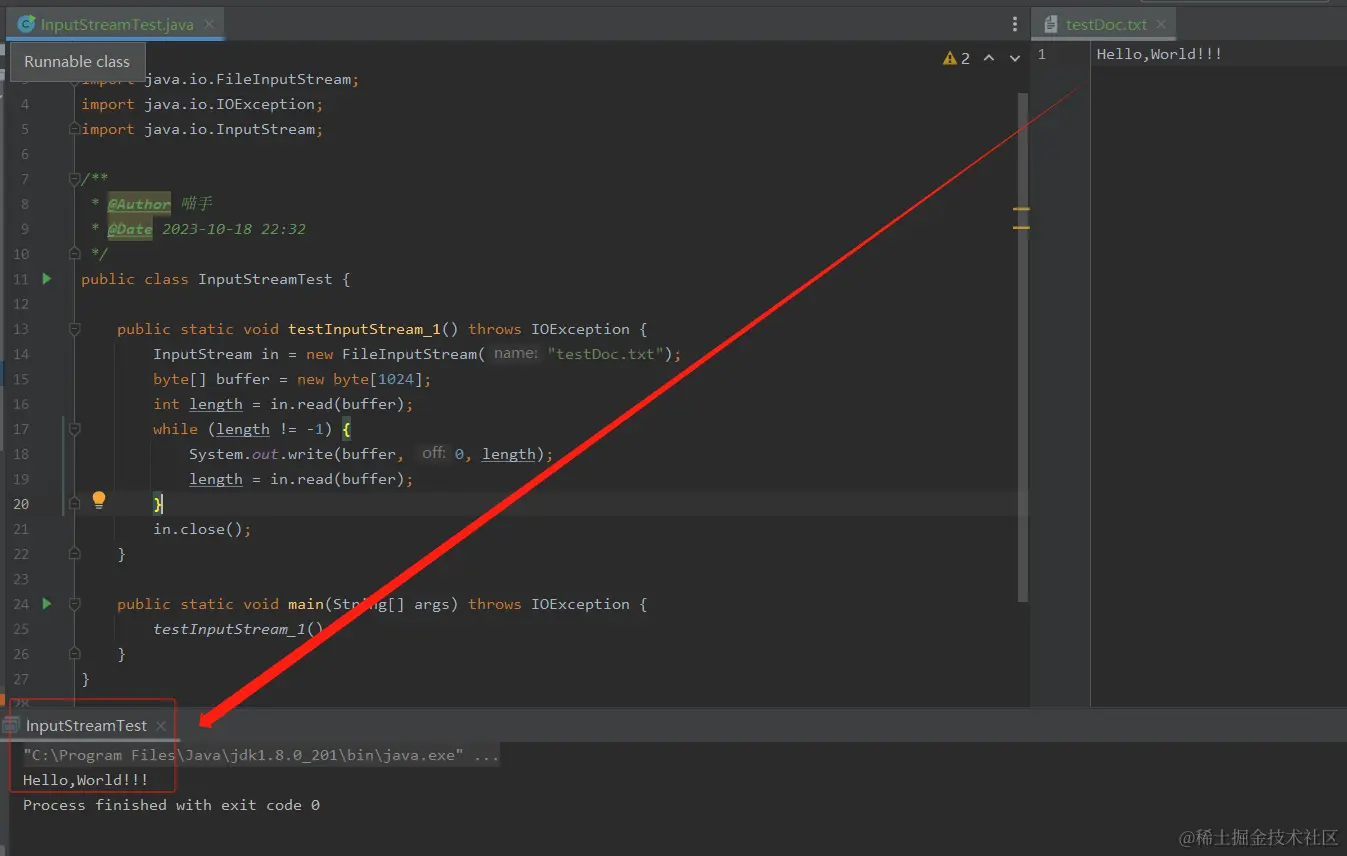Click upper yellow warning mark on error stripe
Viewport: 1347px width, 856px height.
[1021, 209]
